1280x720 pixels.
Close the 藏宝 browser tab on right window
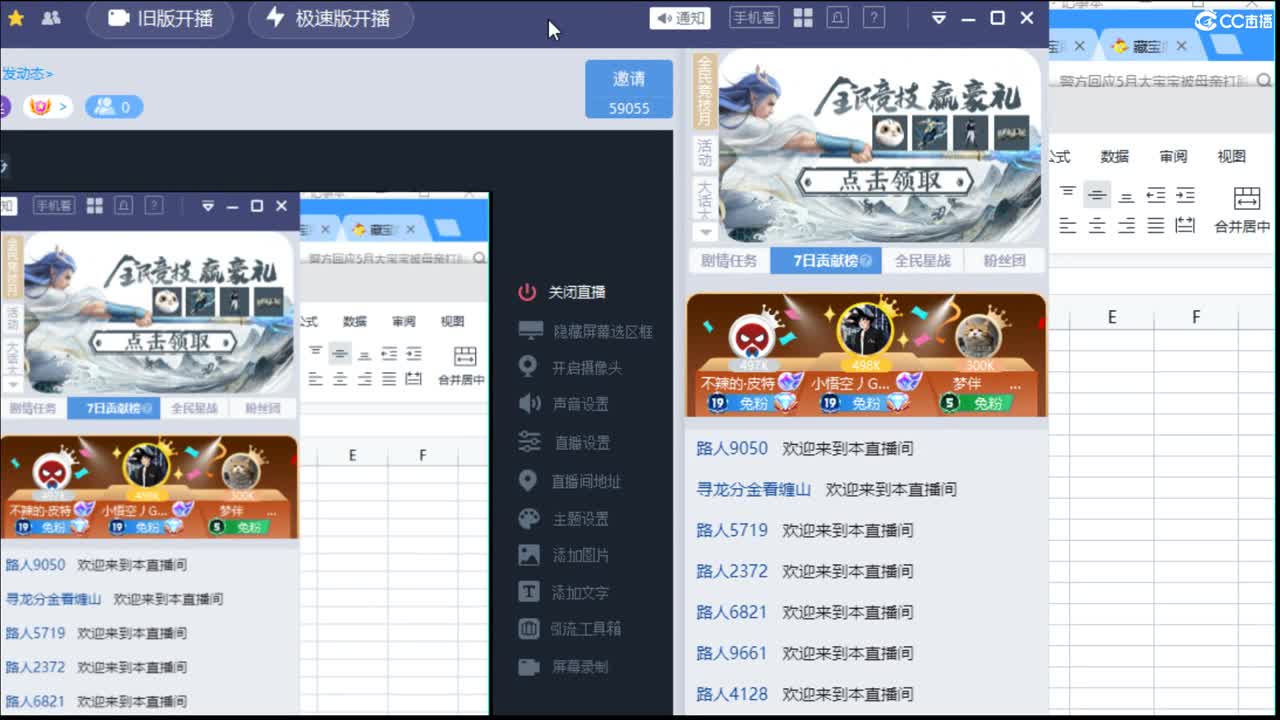(1182, 46)
